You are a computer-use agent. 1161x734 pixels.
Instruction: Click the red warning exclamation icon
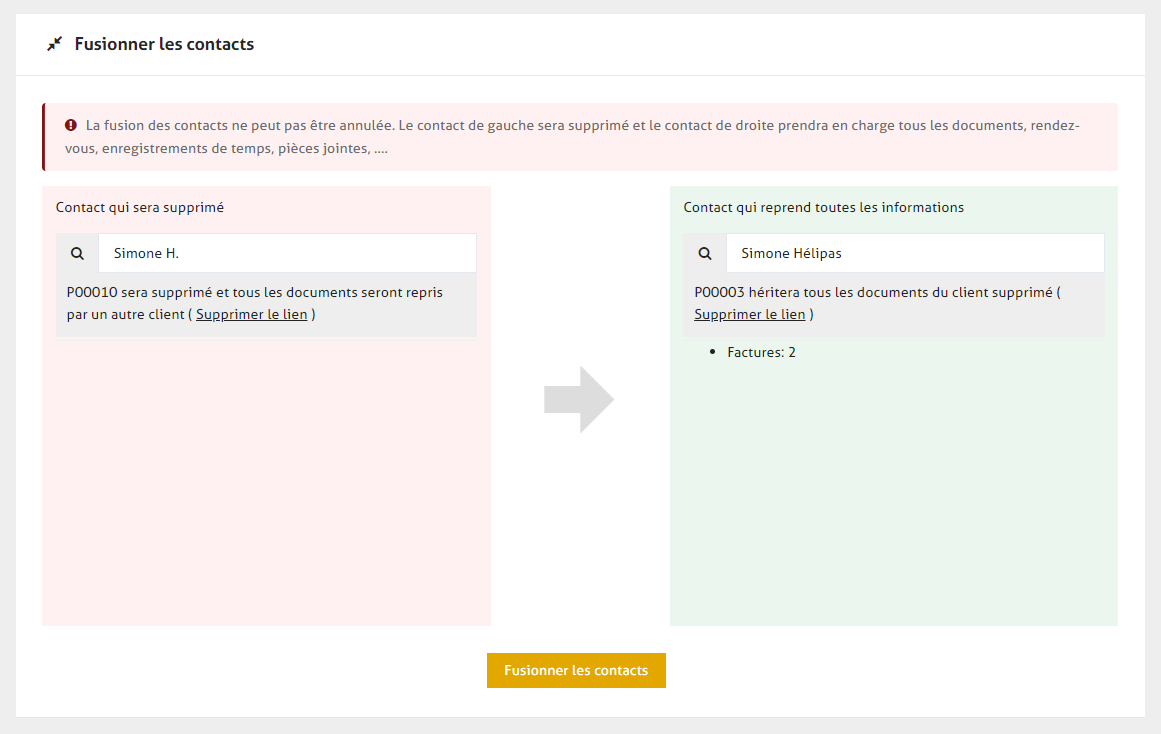click(71, 126)
